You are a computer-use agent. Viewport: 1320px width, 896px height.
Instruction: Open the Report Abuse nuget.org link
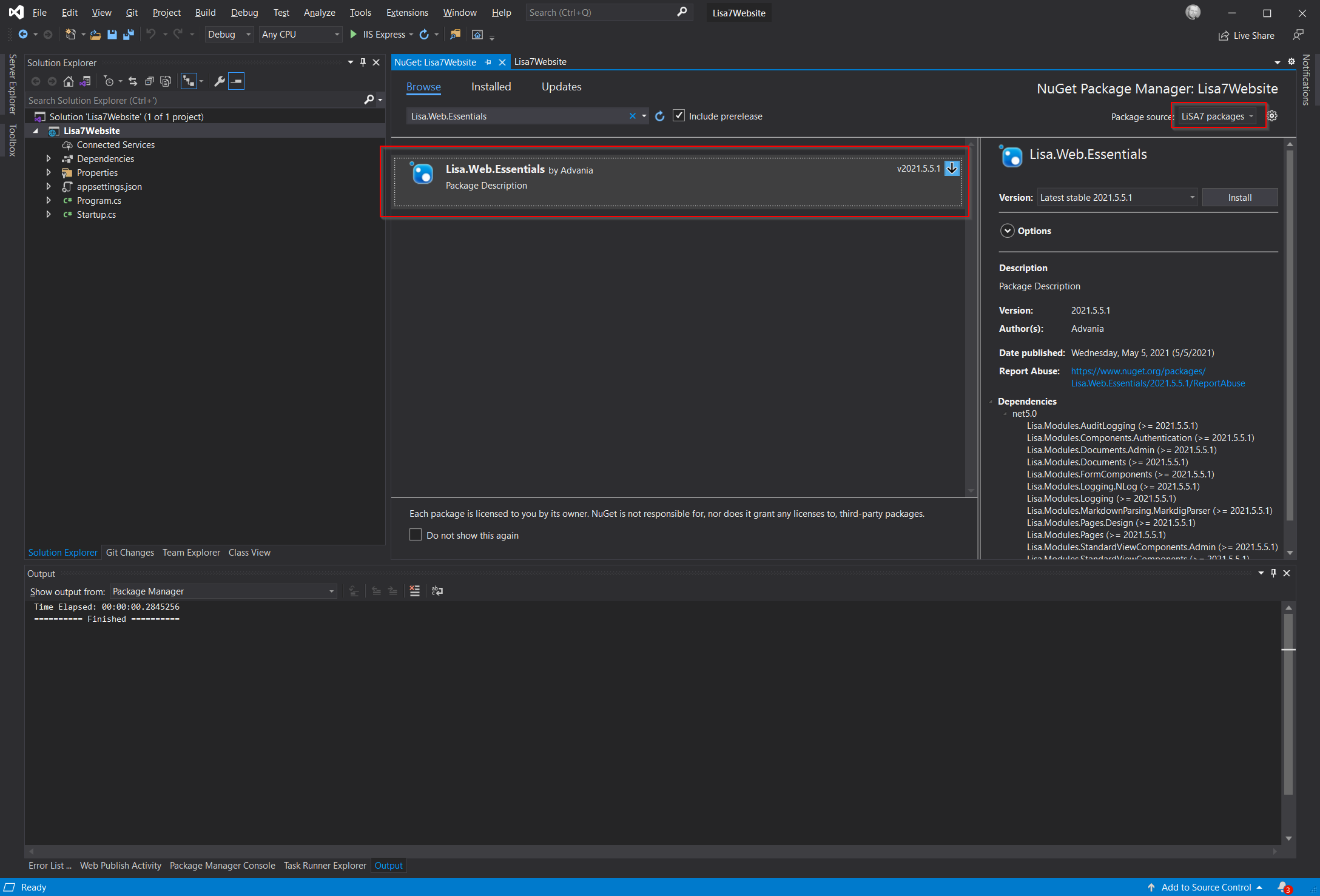coord(1158,377)
